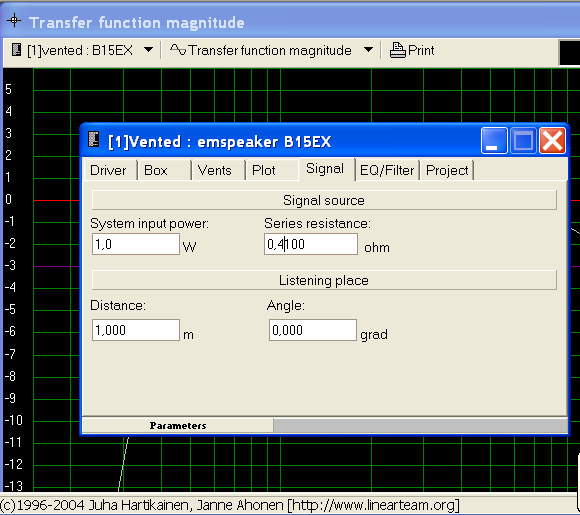This screenshot has width=580, height=515.
Task: Click the crosshair icon in the title bar
Action: click(x=14, y=20)
